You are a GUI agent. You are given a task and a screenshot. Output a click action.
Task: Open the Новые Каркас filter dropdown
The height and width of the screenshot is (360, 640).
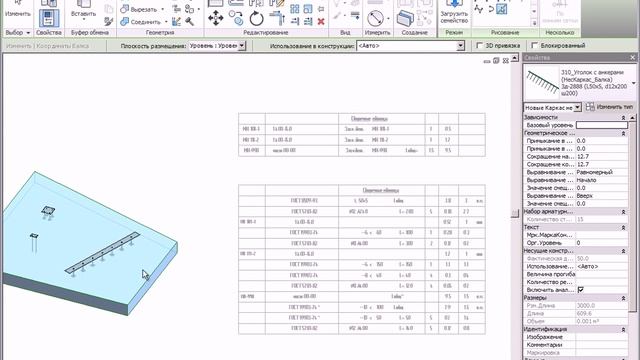(x=577, y=107)
